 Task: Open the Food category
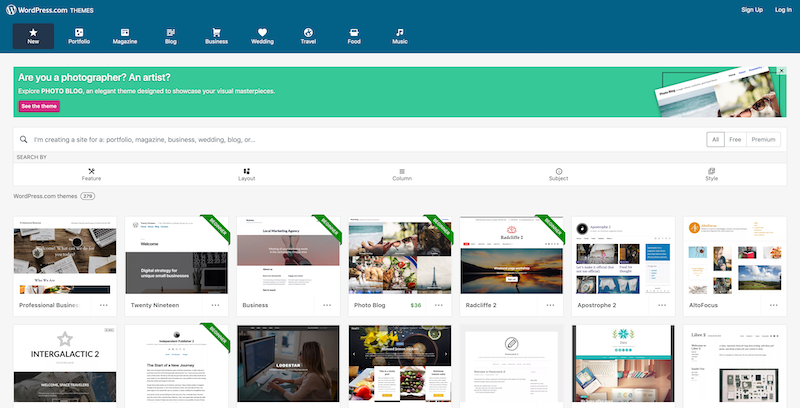point(354,36)
